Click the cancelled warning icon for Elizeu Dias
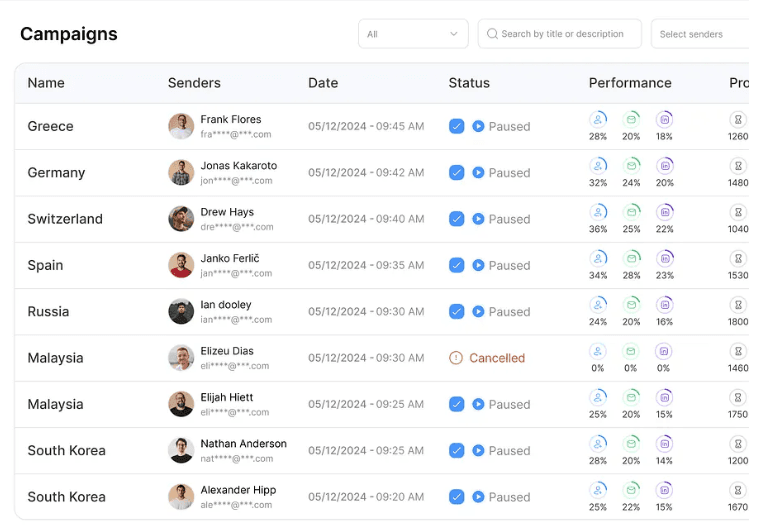Viewport: 757px width, 532px height. pos(456,358)
